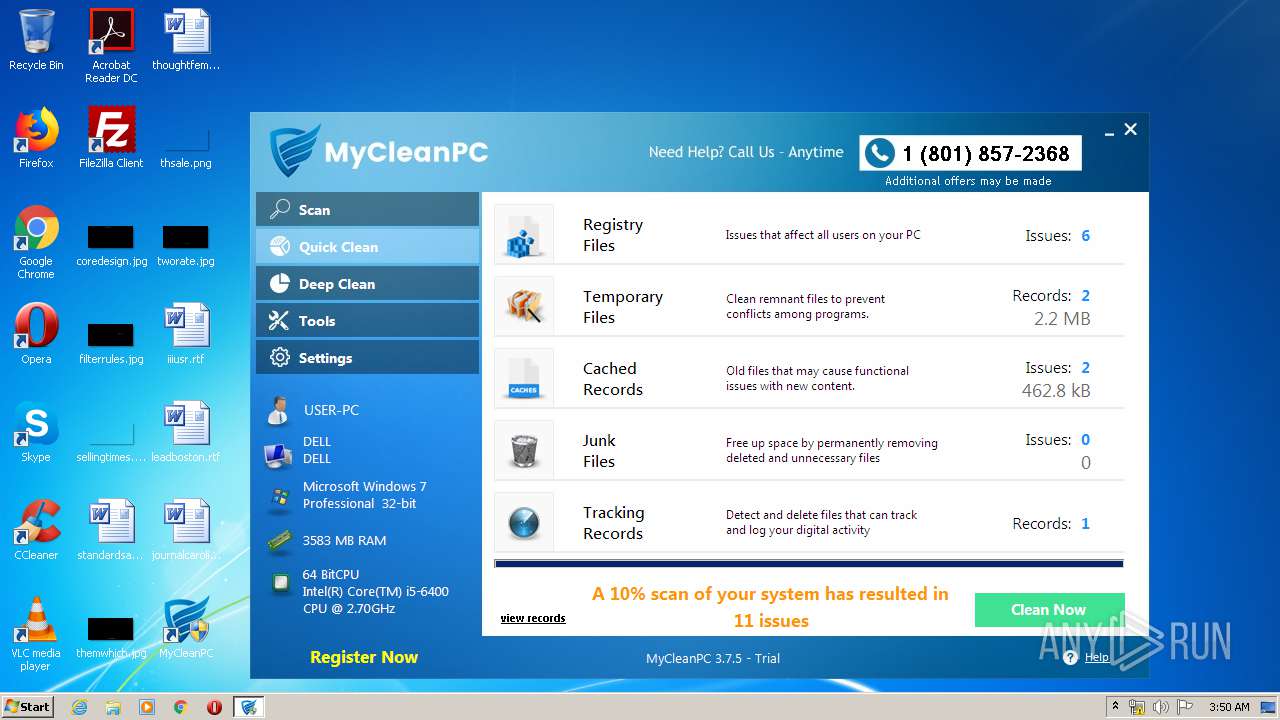Open Recycle Bin on desktop
This screenshot has width=1280, height=720.
pos(36,40)
